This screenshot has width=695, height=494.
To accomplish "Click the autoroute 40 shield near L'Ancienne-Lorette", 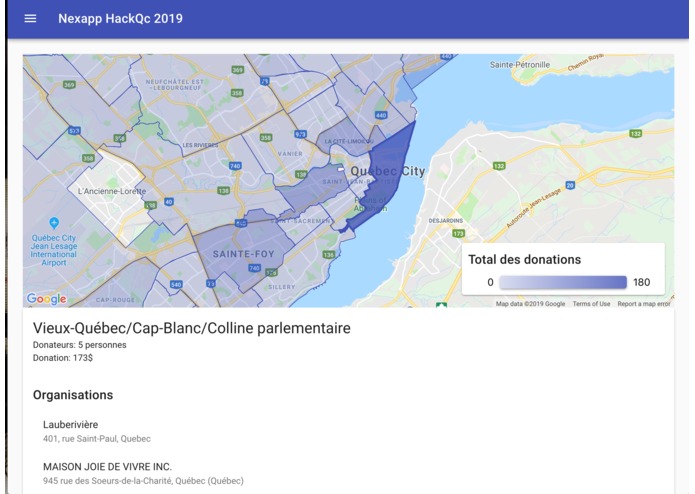I will click(168, 202).
